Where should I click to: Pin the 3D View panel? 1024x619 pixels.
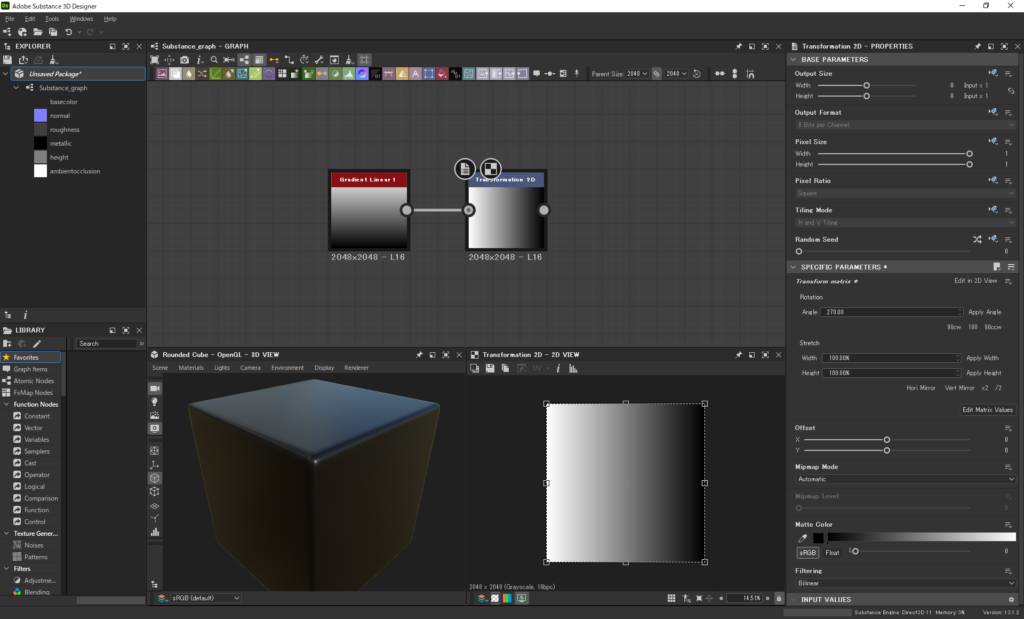click(419, 355)
